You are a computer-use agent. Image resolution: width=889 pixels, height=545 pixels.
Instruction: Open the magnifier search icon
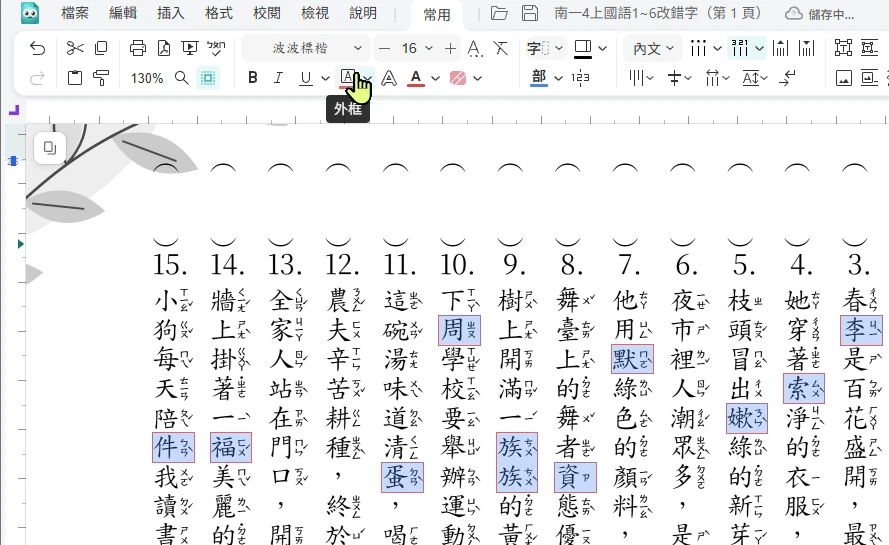pos(181,78)
